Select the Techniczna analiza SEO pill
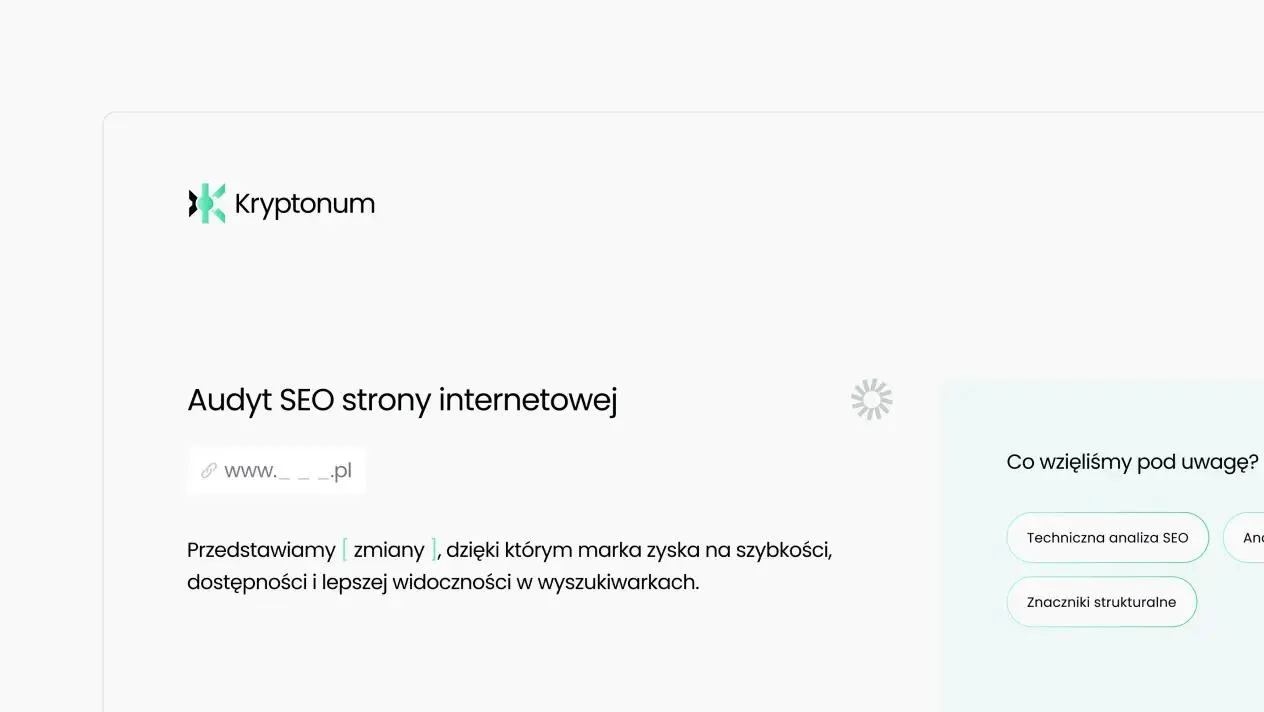 (x=1107, y=538)
